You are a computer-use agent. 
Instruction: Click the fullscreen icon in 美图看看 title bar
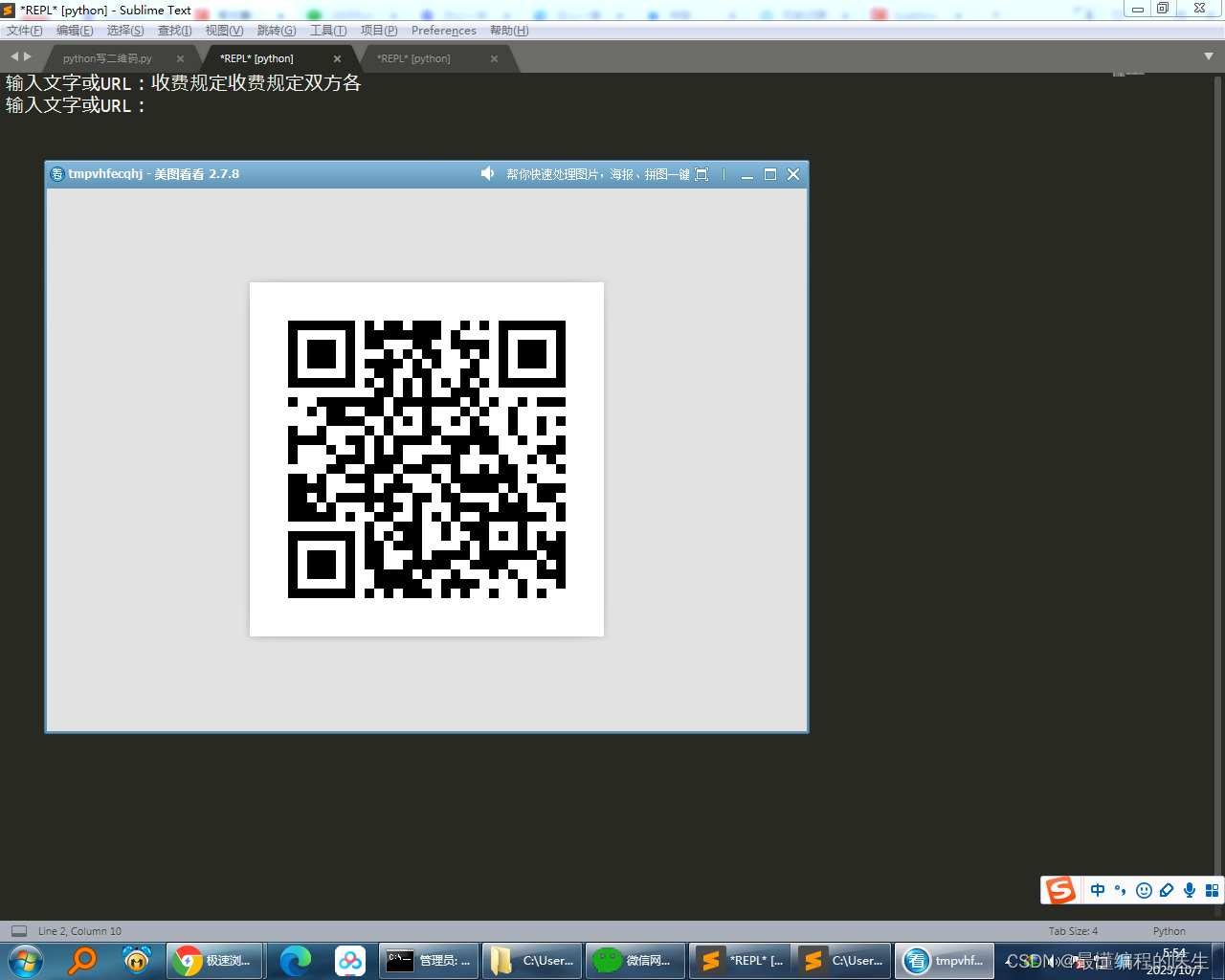(x=702, y=174)
